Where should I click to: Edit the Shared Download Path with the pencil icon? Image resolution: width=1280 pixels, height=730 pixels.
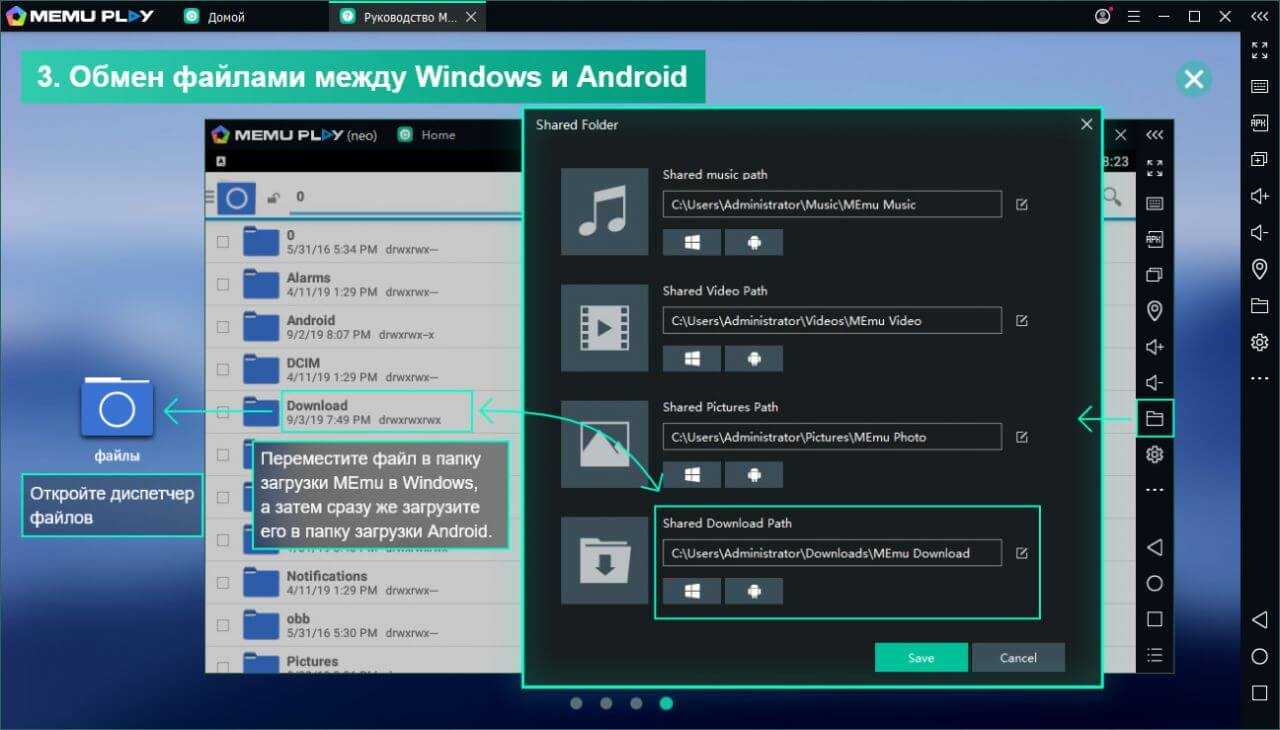[1021, 553]
